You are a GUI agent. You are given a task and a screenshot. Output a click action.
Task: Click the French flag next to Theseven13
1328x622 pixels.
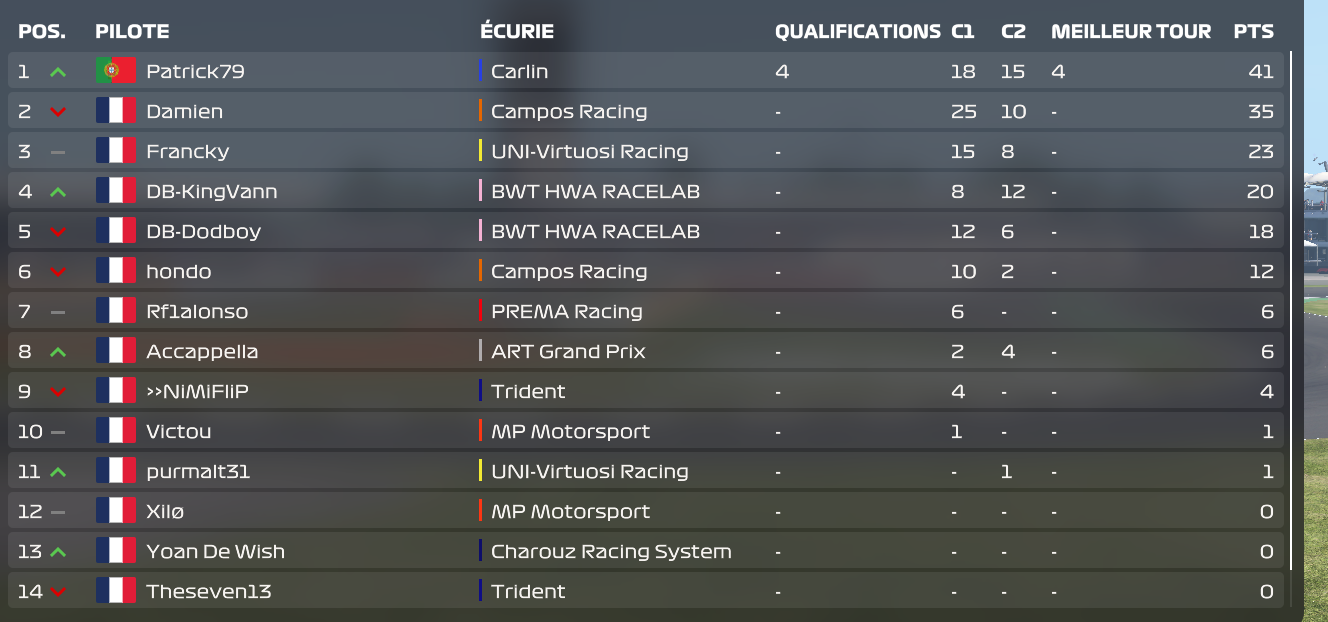(x=116, y=591)
